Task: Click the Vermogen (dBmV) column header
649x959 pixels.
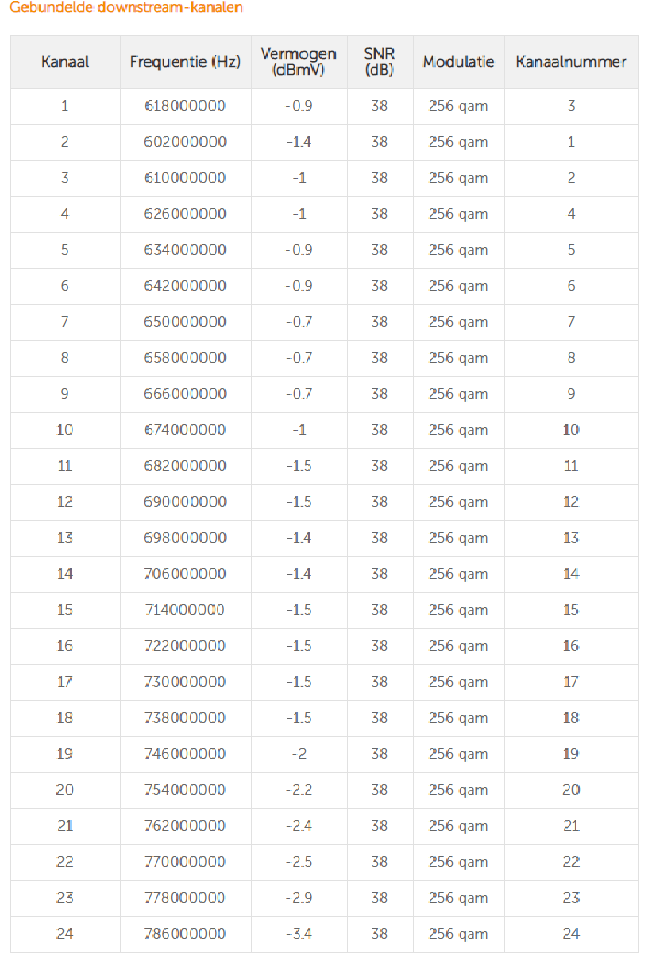Action: pos(298,62)
